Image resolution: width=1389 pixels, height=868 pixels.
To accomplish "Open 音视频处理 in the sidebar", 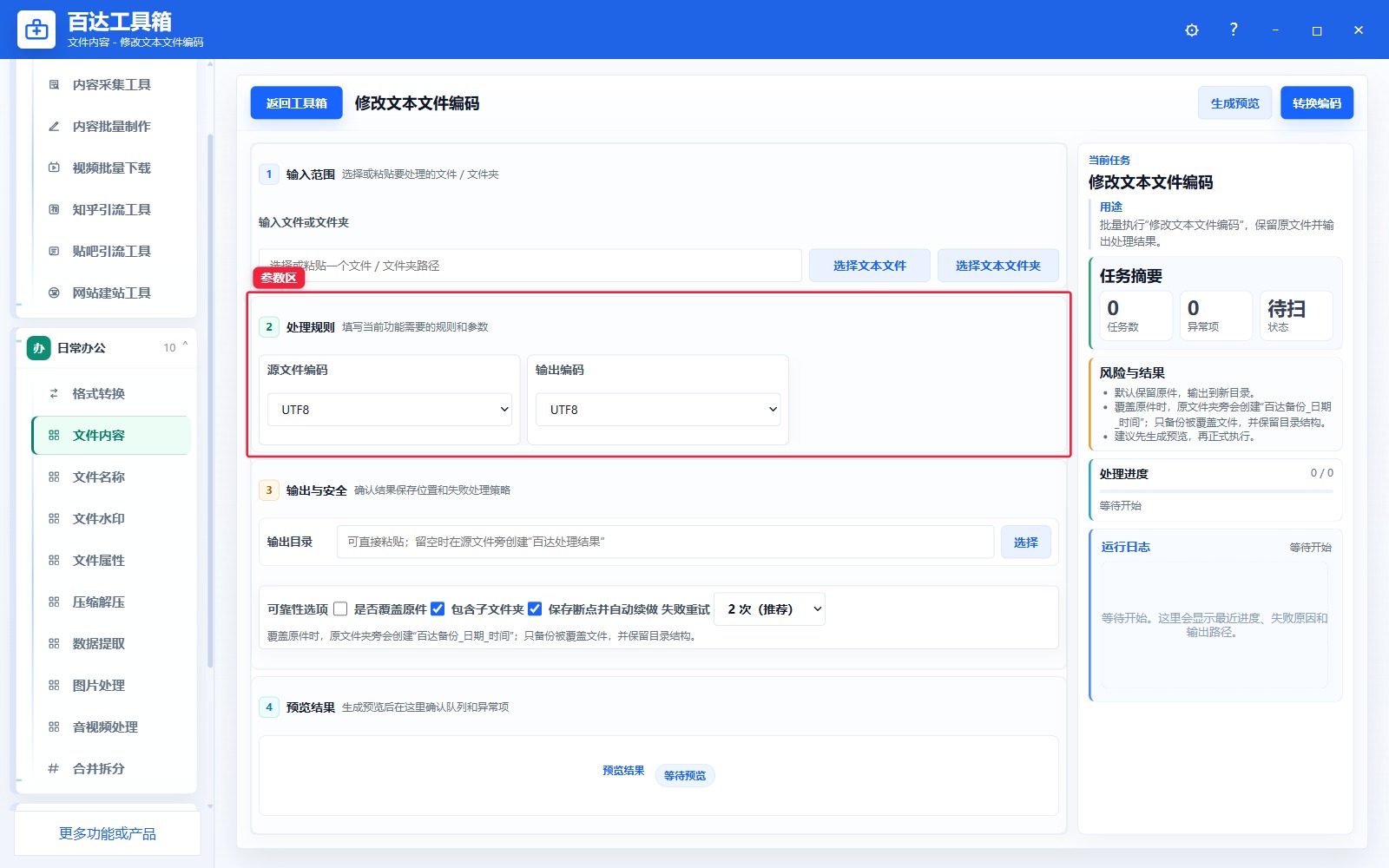I will tap(111, 727).
